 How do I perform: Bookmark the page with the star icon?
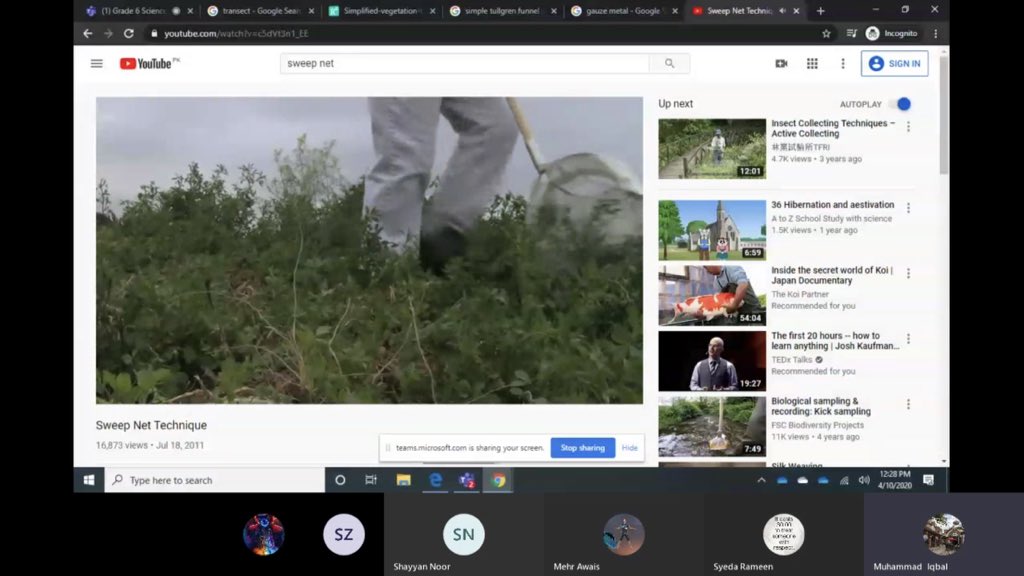(826, 33)
